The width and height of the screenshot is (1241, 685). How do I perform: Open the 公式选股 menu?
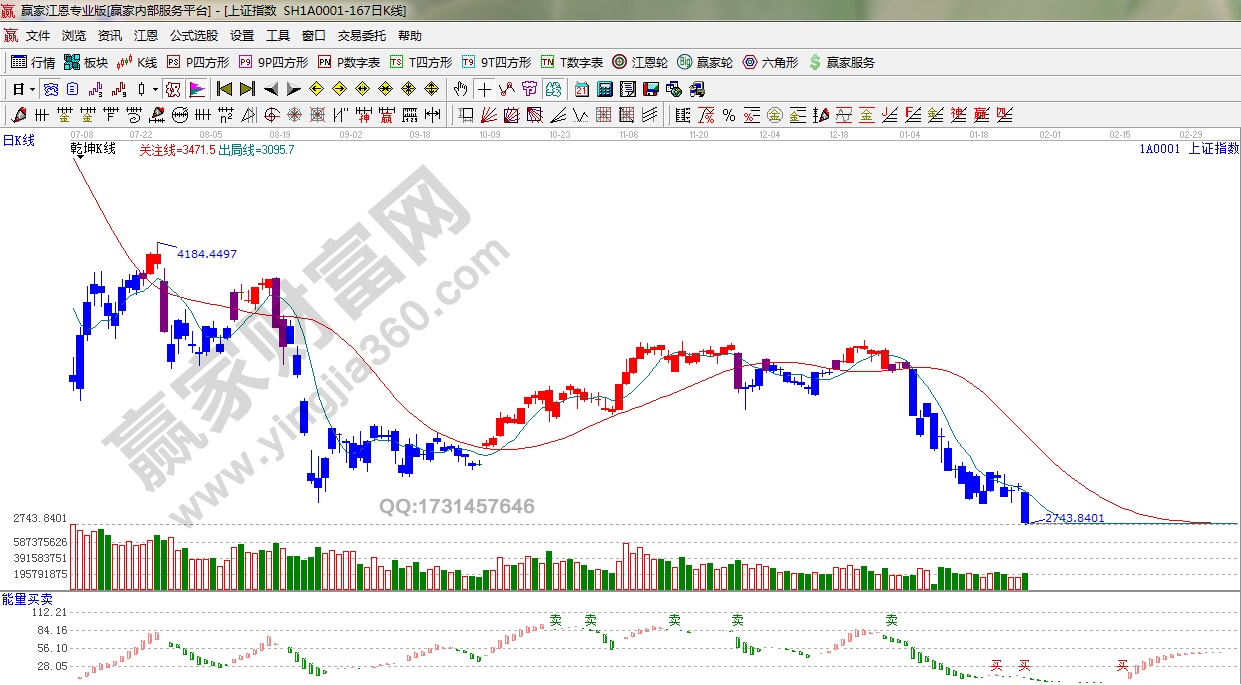(x=193, y=35)
